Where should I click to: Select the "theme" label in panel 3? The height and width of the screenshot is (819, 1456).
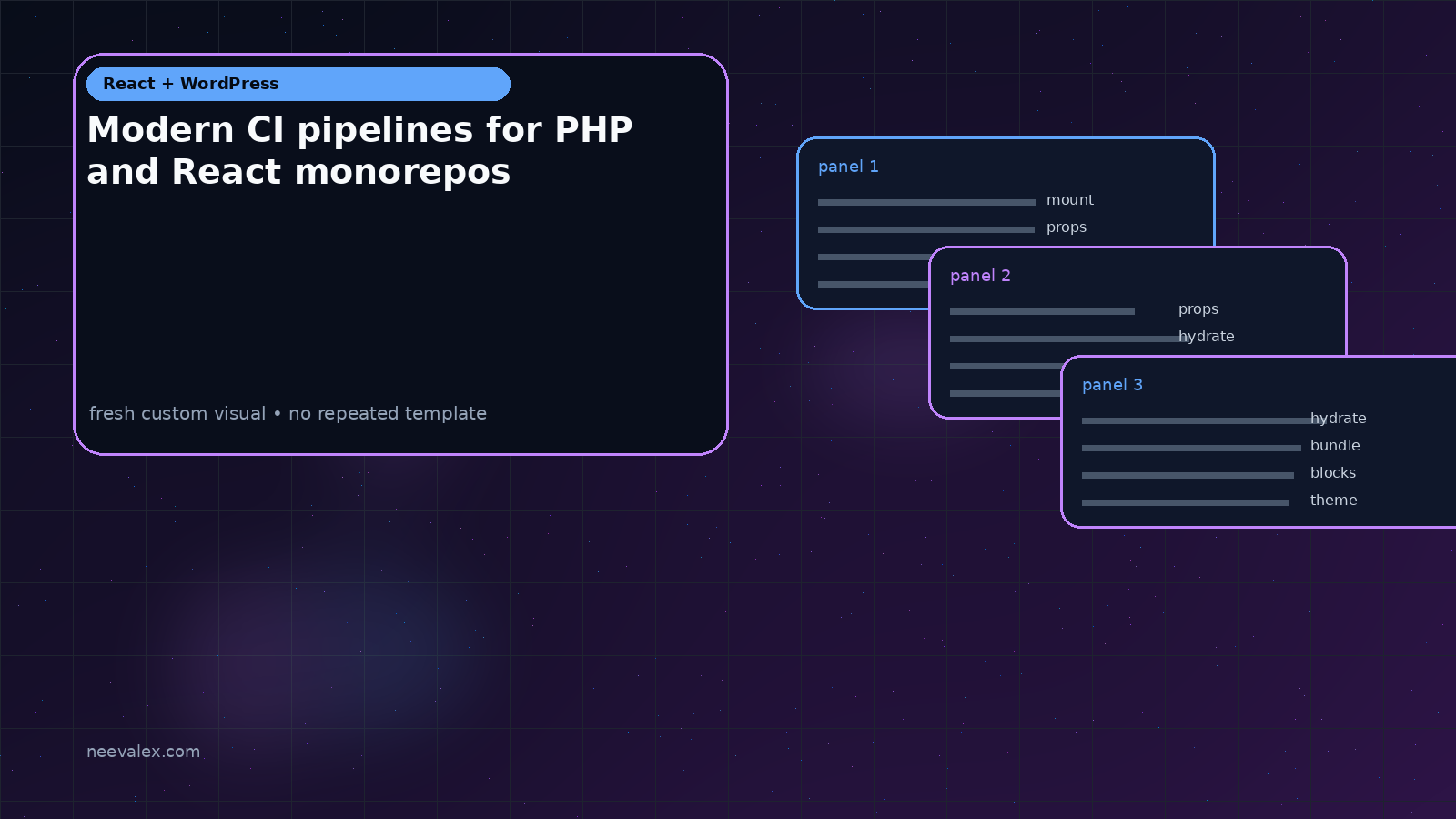point(1334,500)
